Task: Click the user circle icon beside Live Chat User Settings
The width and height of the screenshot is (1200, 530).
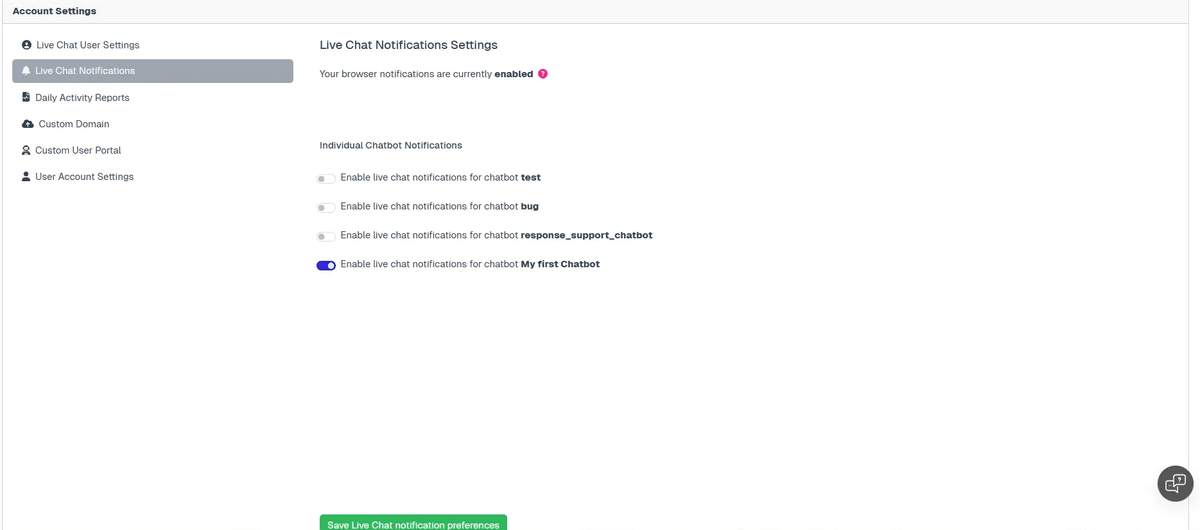Action: [27, 45]
